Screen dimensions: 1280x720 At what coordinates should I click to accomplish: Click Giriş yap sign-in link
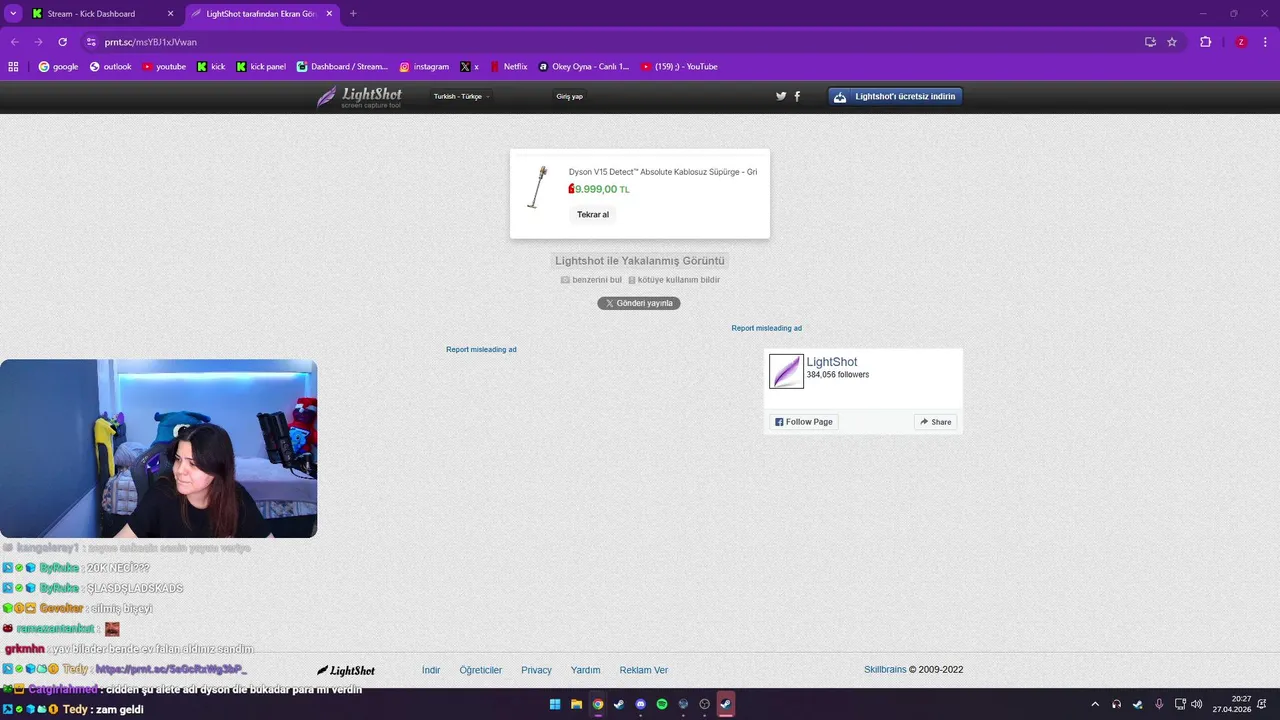[x=570, y=96]
